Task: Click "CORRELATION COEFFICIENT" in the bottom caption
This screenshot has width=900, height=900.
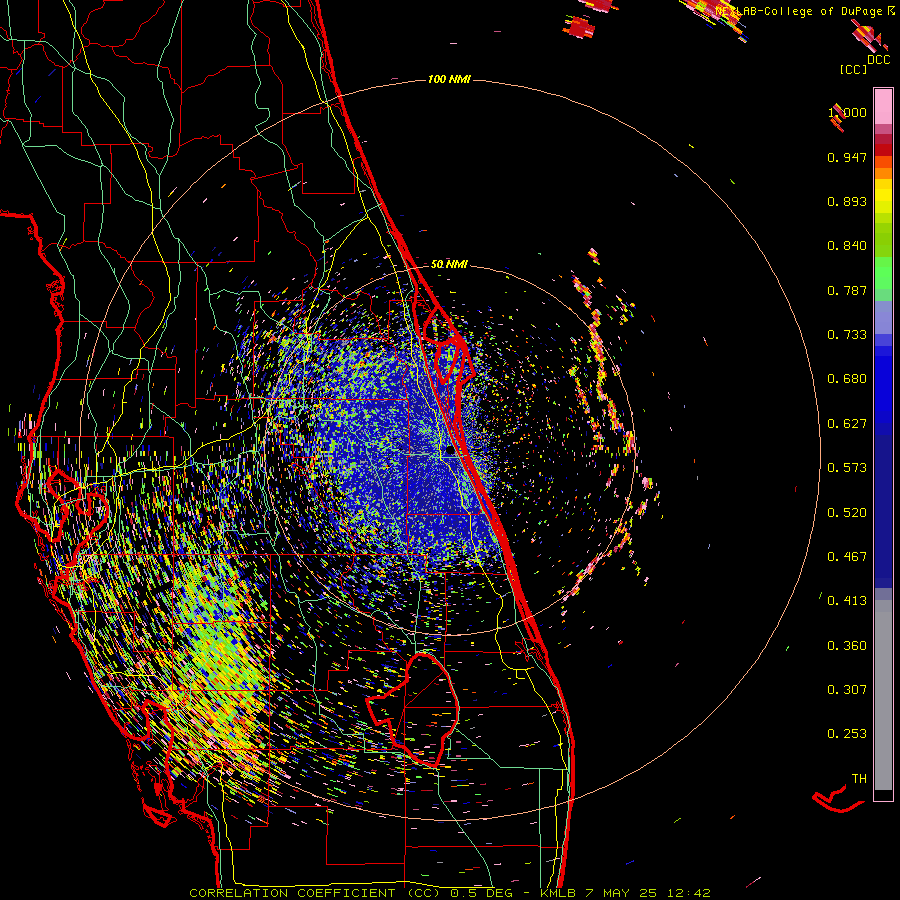Action: pyautogui.click(x=292, y=893)
